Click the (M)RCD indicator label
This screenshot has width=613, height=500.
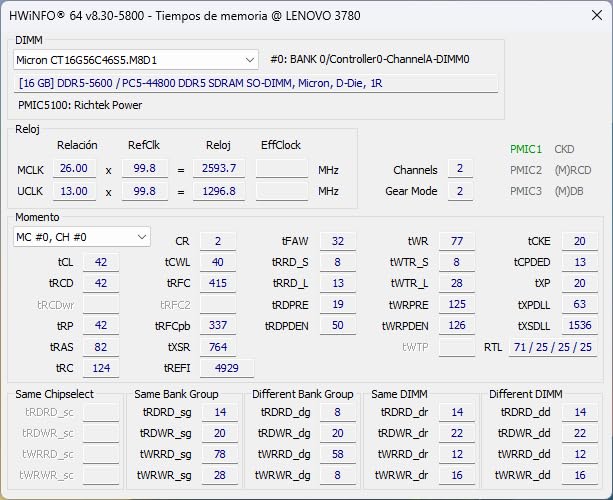coord(573,170)
